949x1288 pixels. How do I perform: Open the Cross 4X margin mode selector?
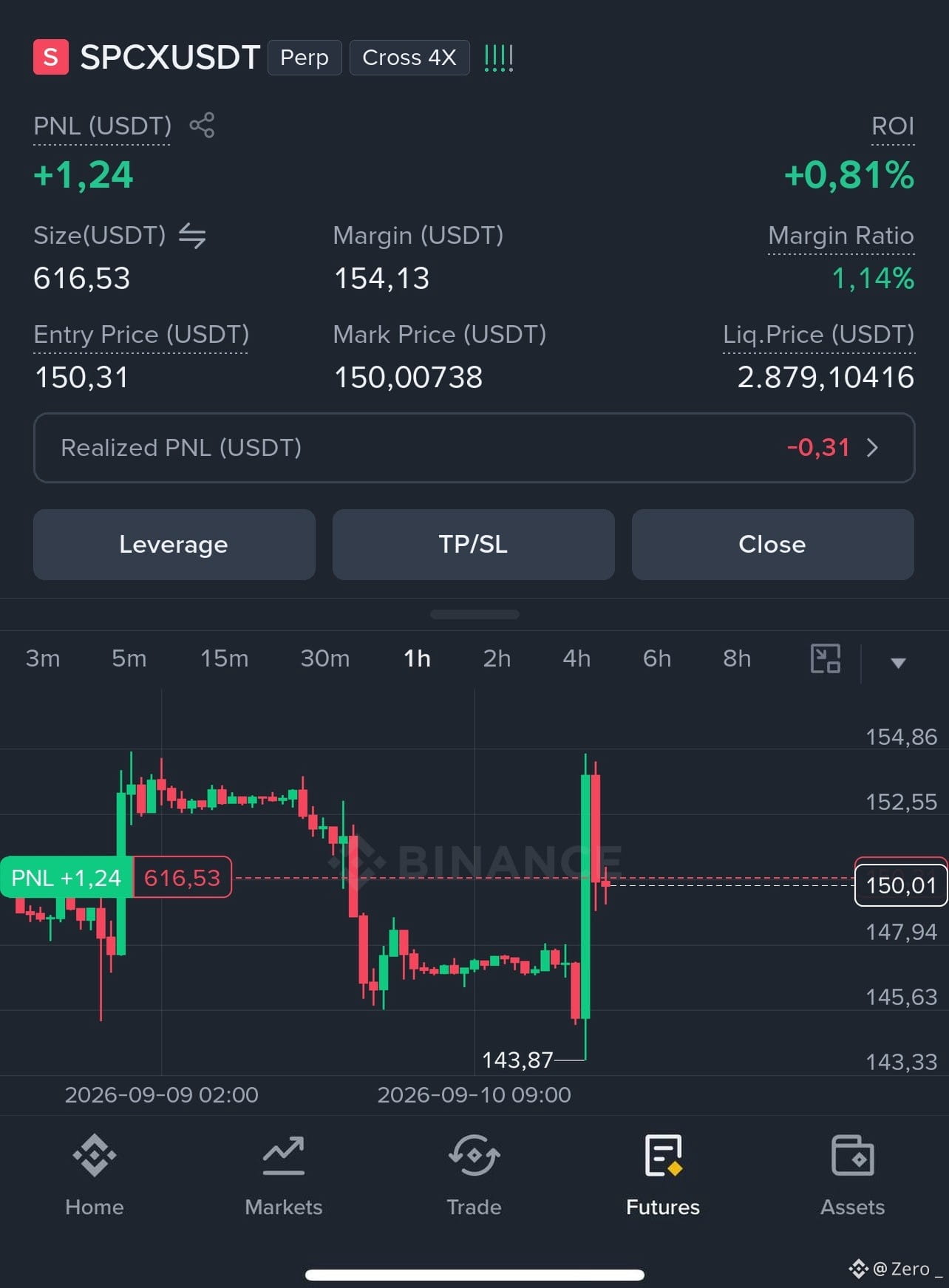point(409,58)
